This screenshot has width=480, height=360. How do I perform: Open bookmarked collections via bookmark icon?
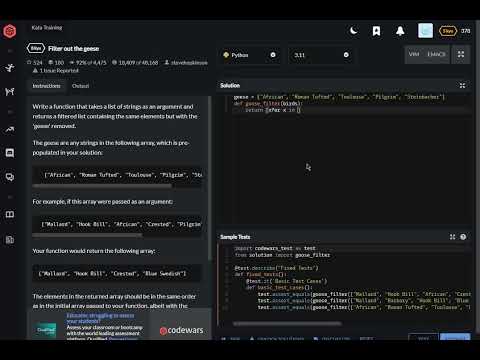coord(376,31)
